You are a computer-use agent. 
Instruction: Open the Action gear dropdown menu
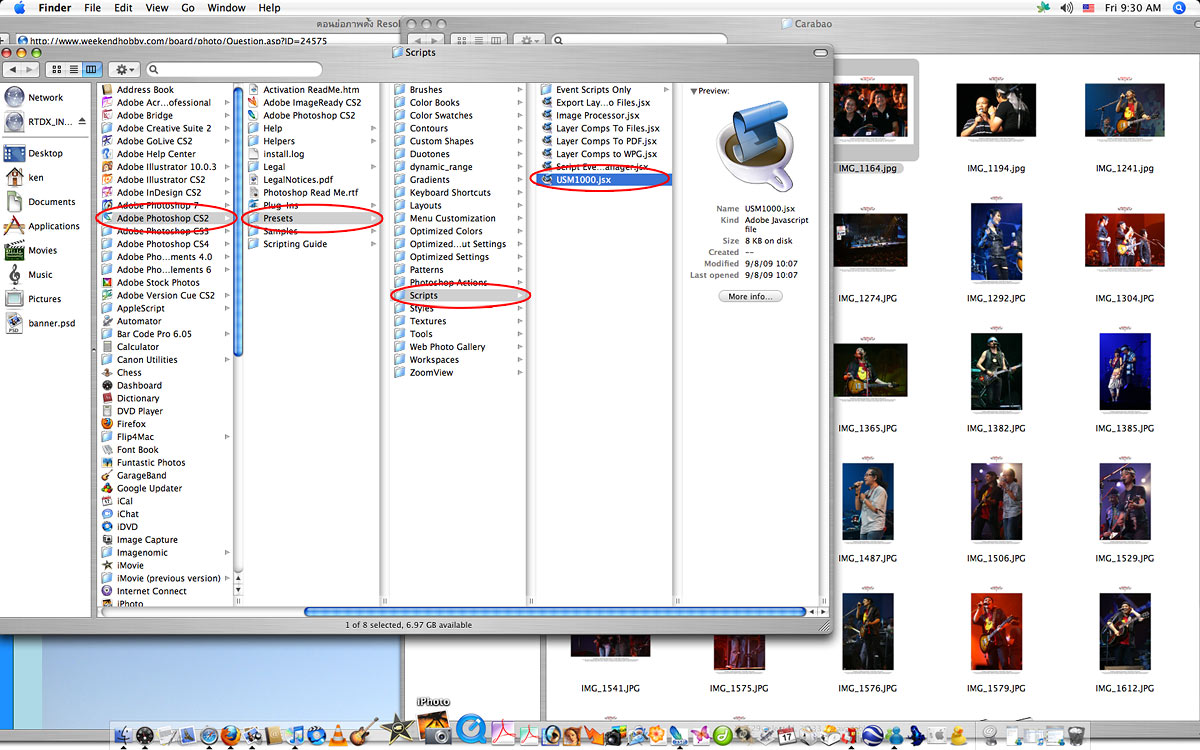coord(124,69)
